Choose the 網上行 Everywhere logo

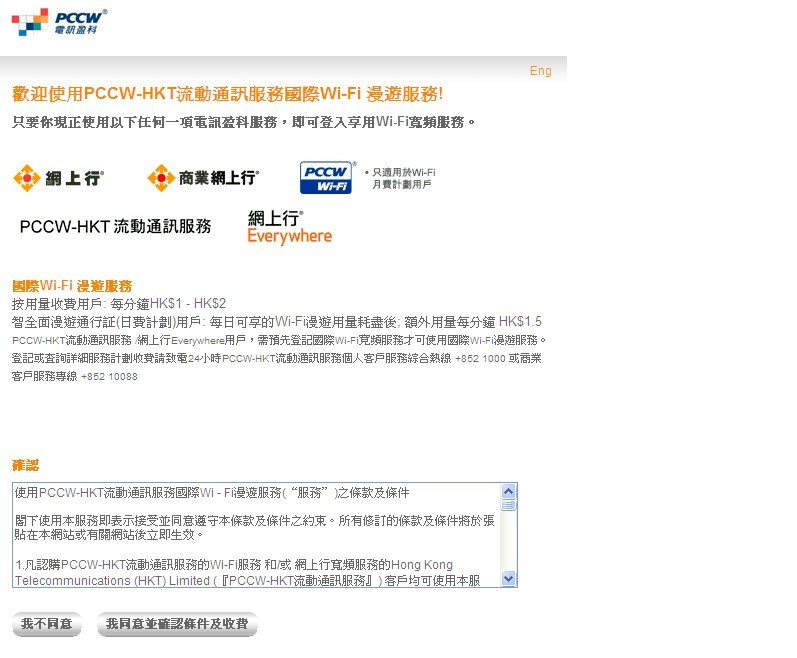289,228
